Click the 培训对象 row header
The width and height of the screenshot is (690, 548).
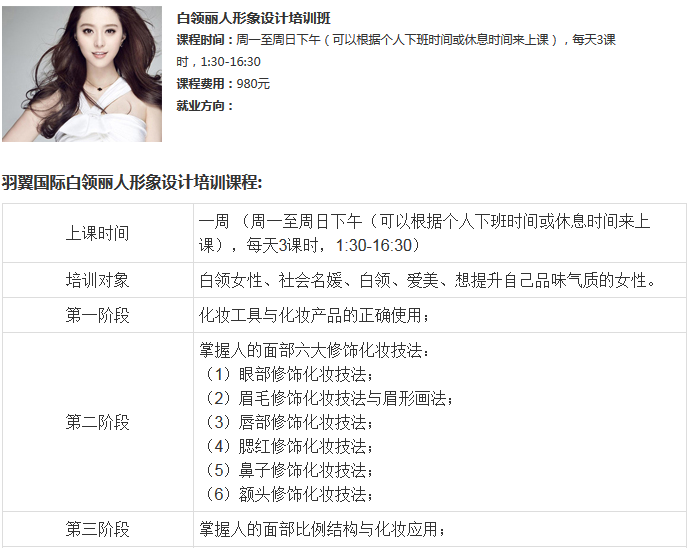(x=98, y=280)
